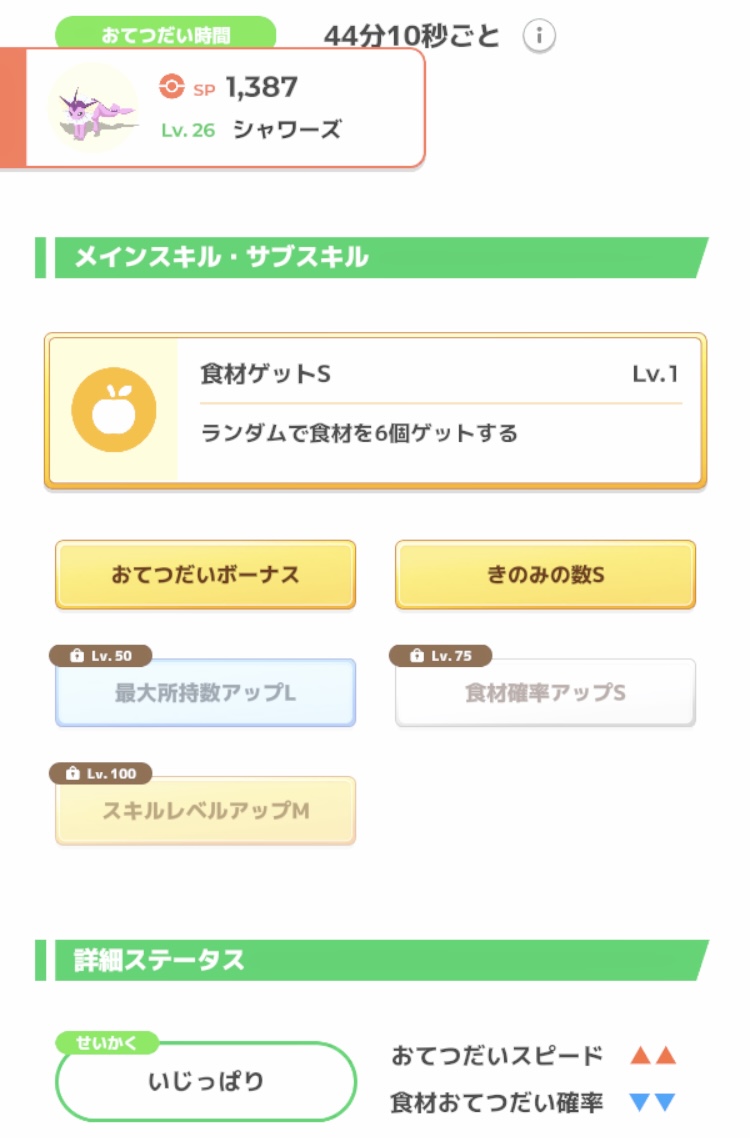Tap locked 最大所持数アップL sub skill
This screenshot has width=750, height=1138.
[205, 692]
